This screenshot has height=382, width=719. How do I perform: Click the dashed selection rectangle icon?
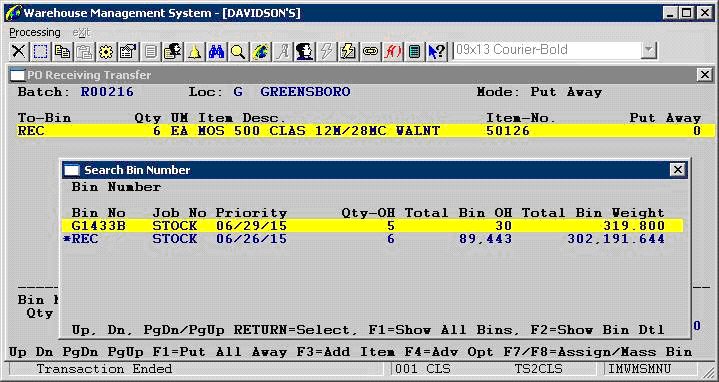coord(41,51)
